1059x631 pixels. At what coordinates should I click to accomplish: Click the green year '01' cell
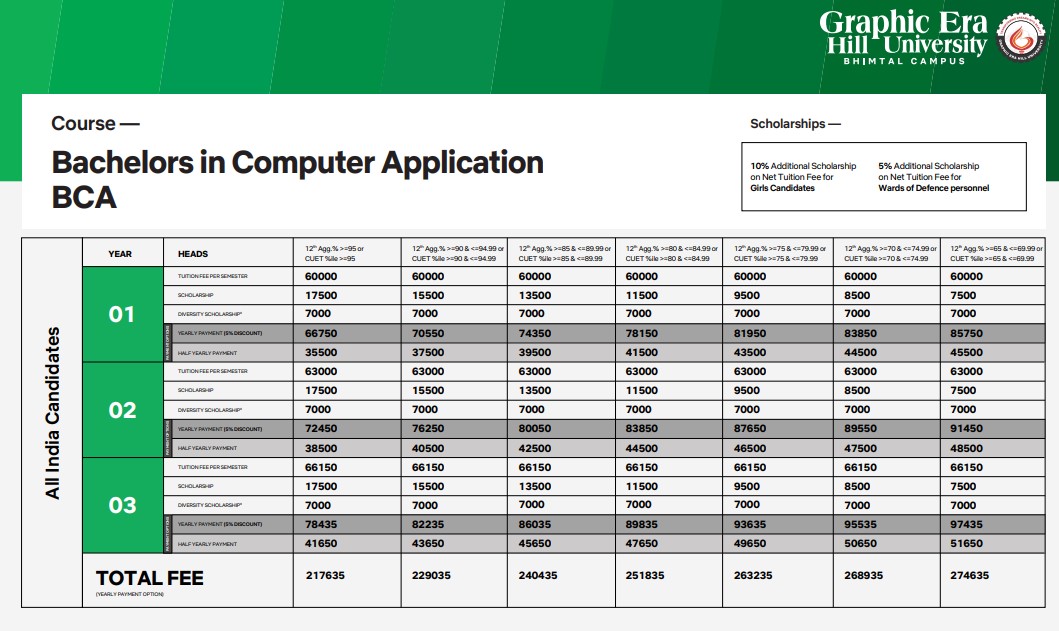122,314
